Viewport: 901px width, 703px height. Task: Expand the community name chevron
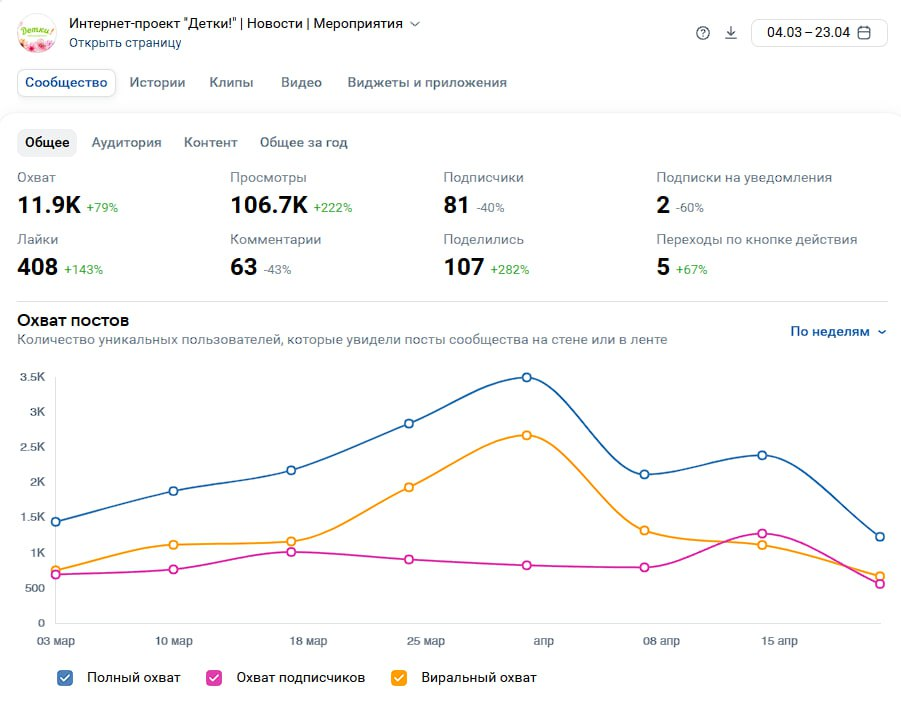click(x=415, y=24)
